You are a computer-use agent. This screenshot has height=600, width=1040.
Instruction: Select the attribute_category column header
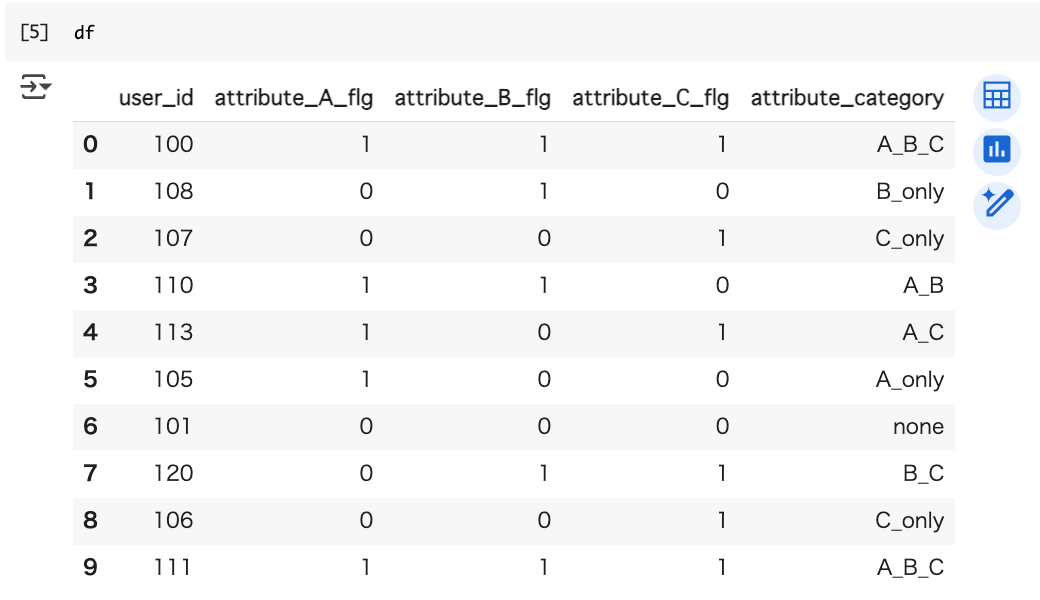(x=847, y=98)
